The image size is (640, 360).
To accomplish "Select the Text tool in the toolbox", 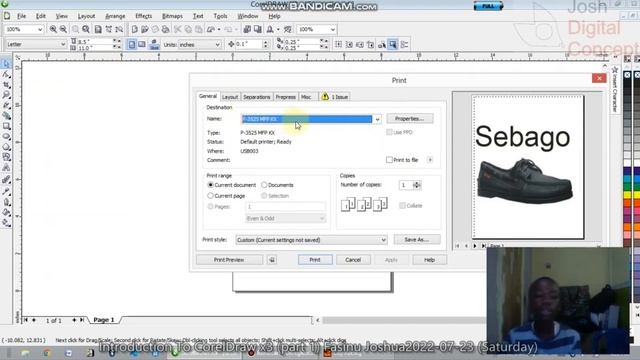I will click(6, 167).
